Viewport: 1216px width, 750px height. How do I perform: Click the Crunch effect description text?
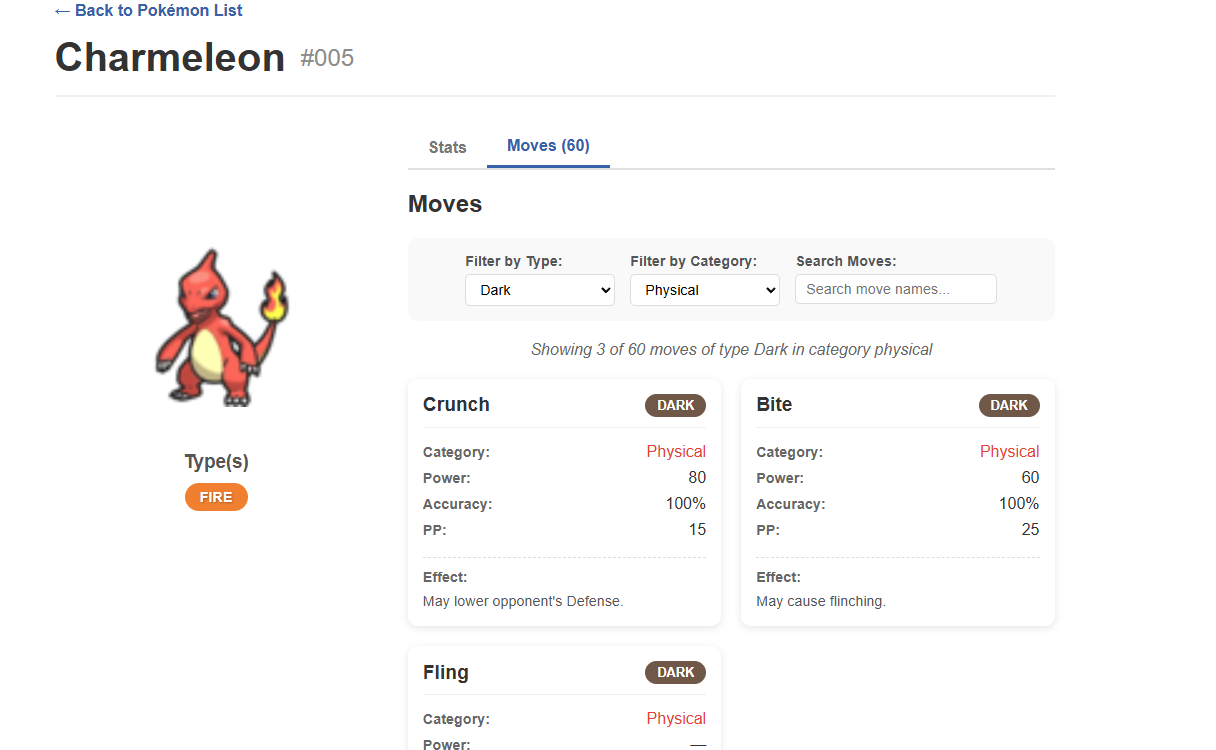click(x=523, y=601)
